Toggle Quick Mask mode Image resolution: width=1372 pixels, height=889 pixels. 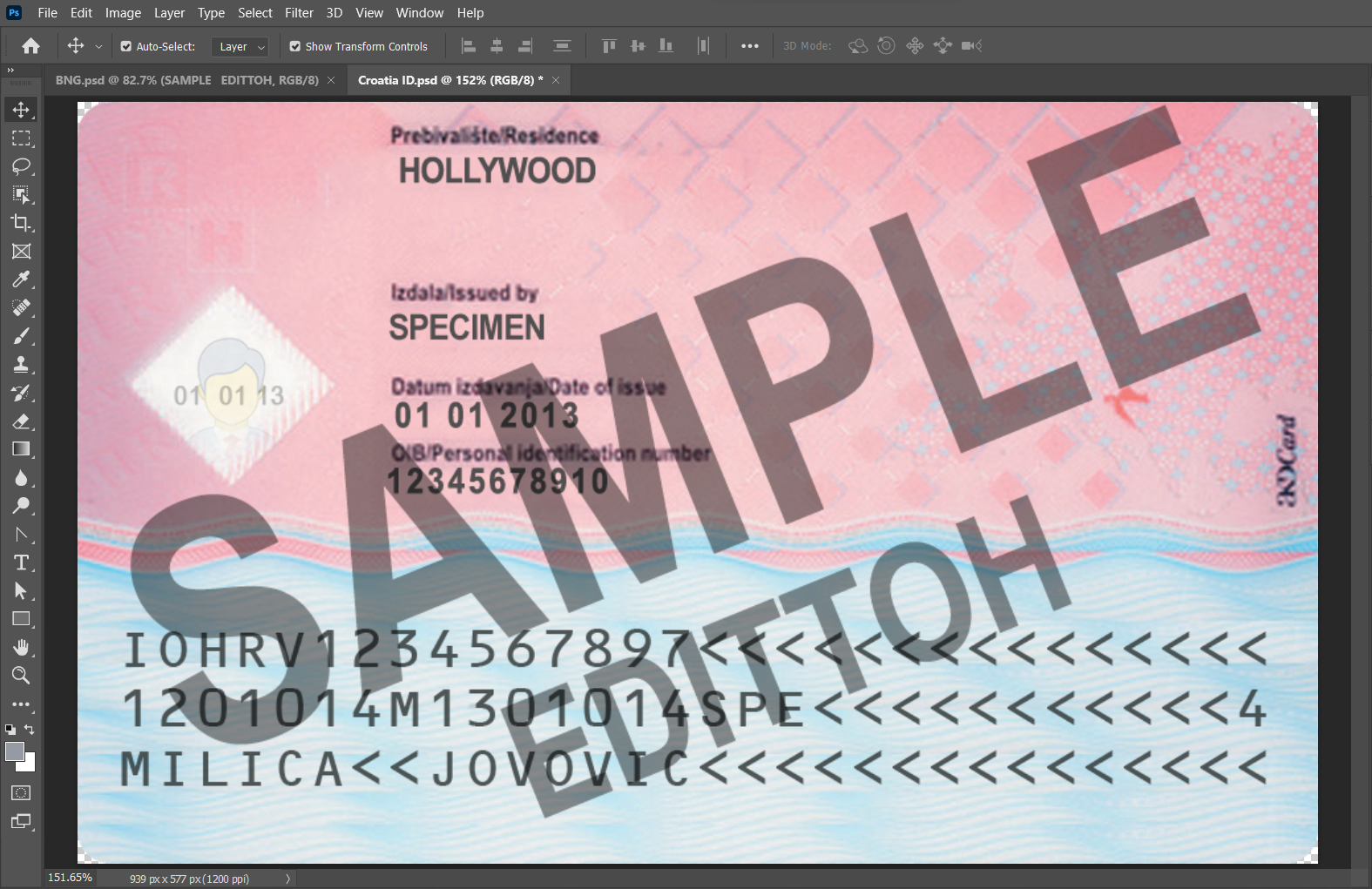[x=21, y=793]
